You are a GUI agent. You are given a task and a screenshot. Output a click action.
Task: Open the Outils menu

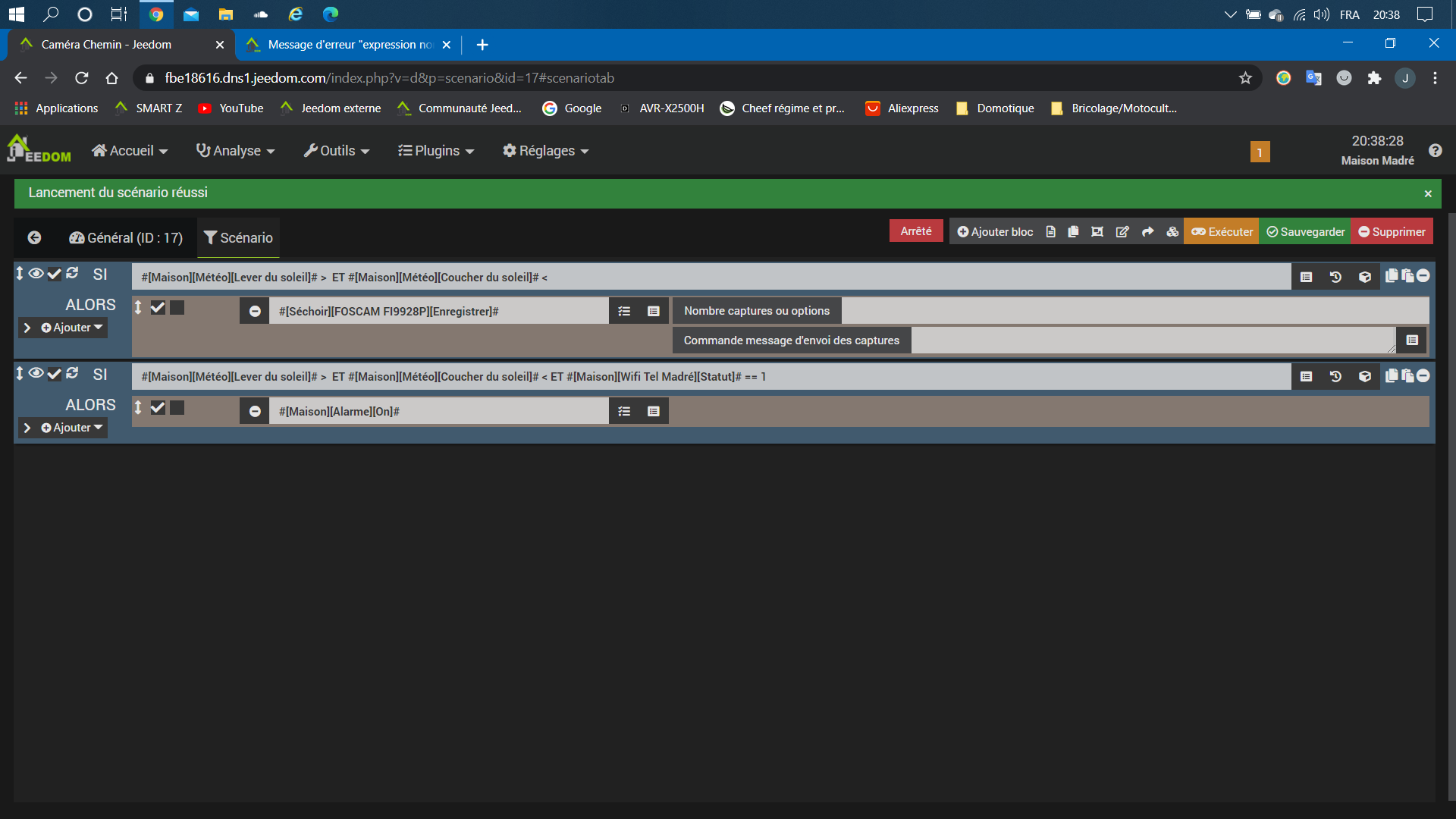336,151
